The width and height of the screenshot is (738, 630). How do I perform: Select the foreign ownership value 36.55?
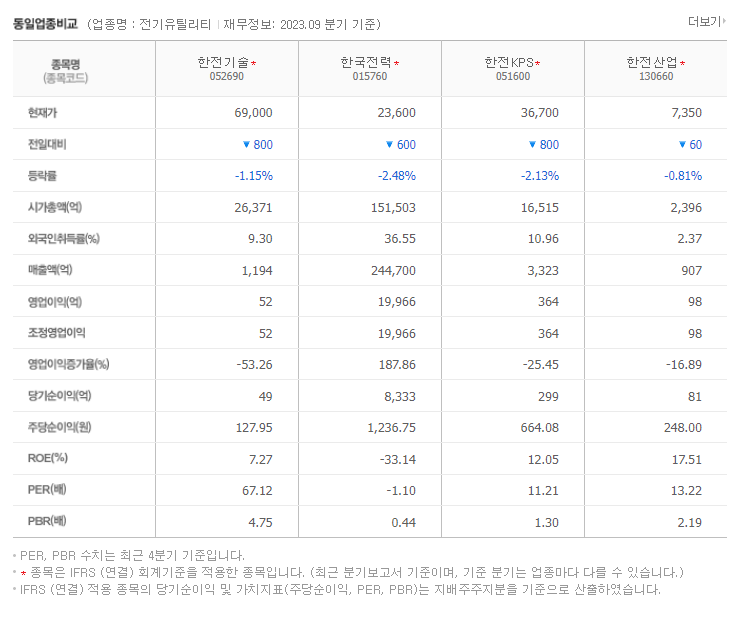point(400,239)
